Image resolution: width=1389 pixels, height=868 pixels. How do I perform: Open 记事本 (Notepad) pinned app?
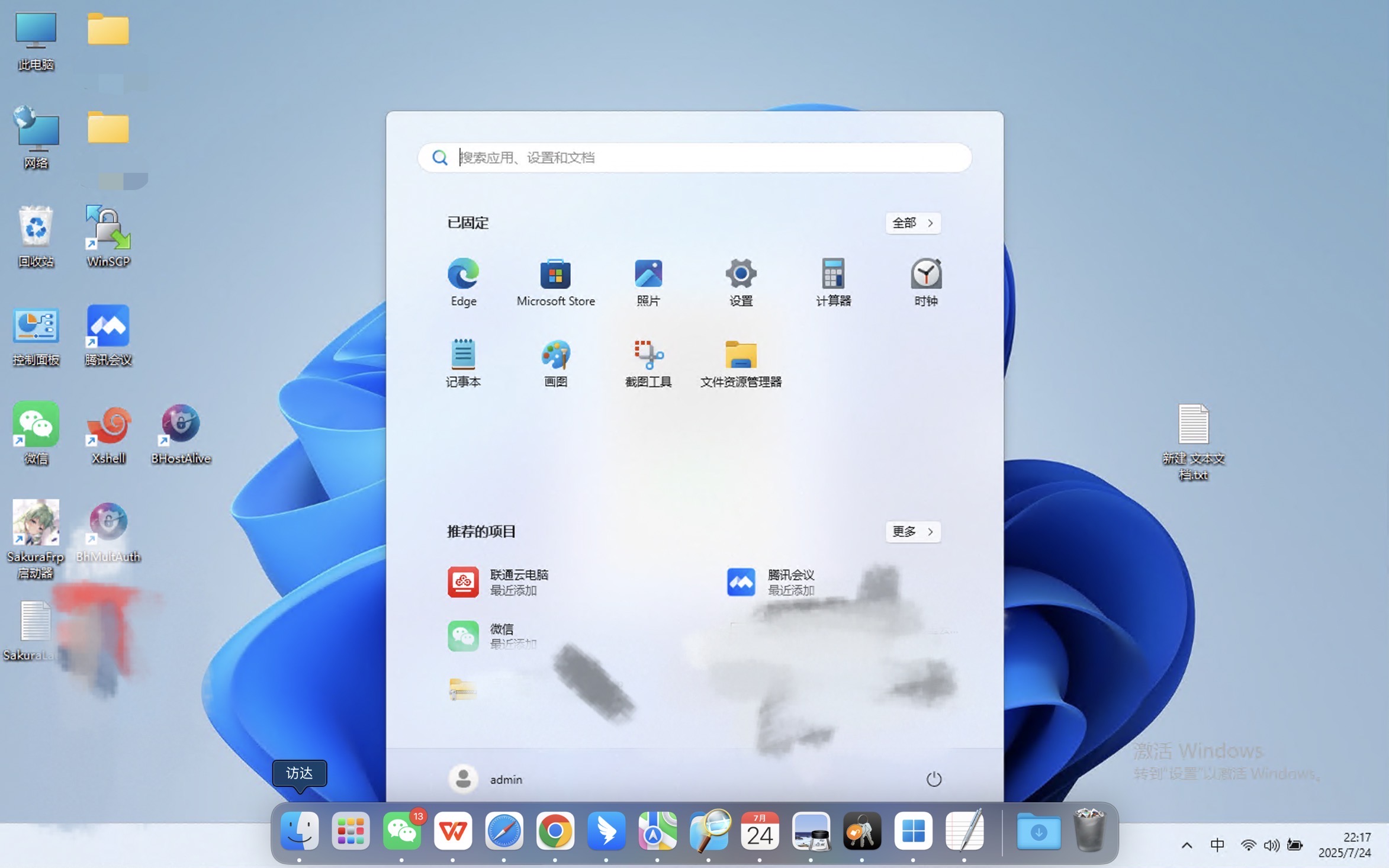[x=463, y=363]
